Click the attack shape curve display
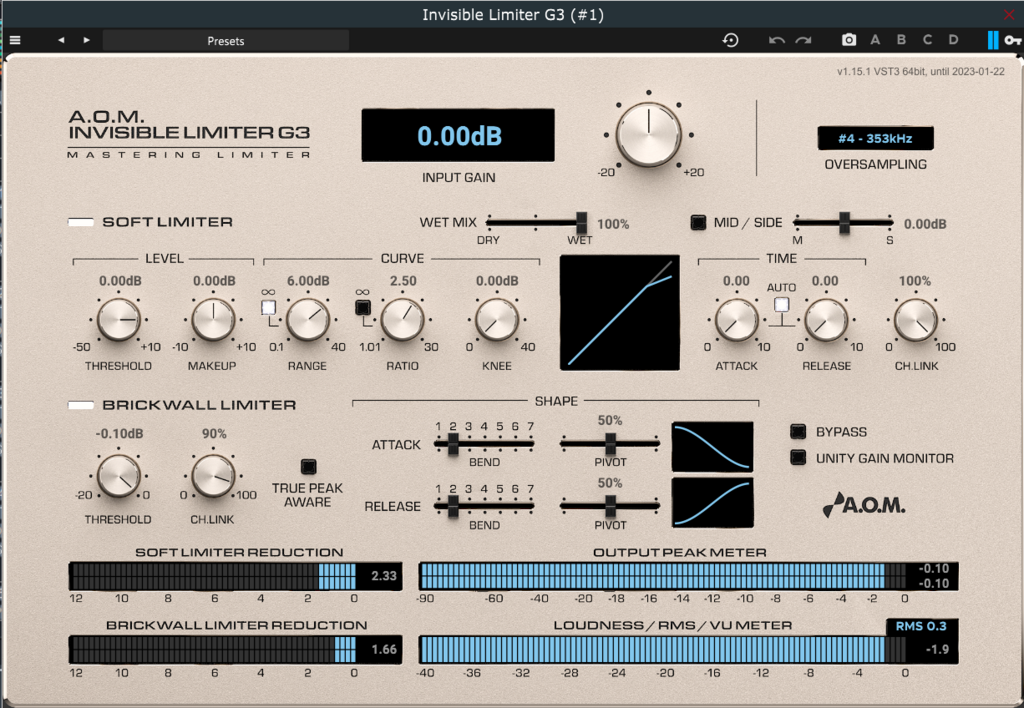This screenshot has height=708, width=1024. [712, 446]
